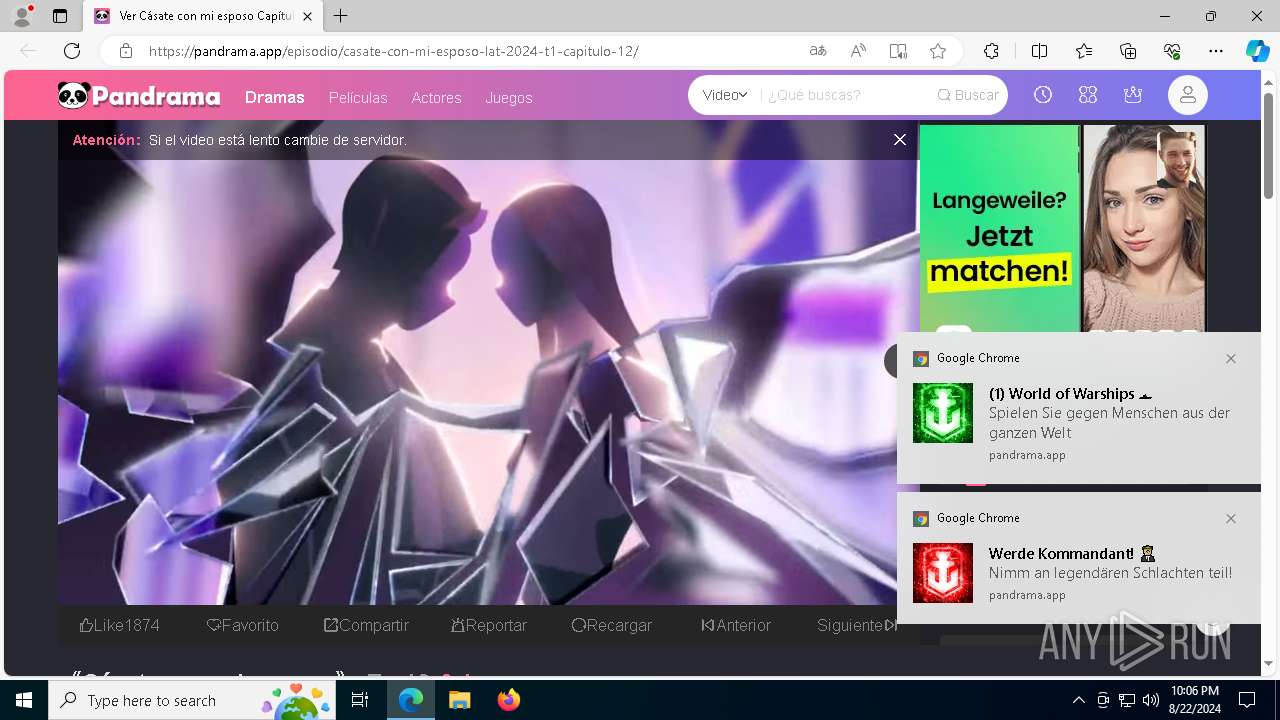This screenshot has width=1280, height=720.
Task: Go to Pandrama home logo
Action: [x=139, y=96]
